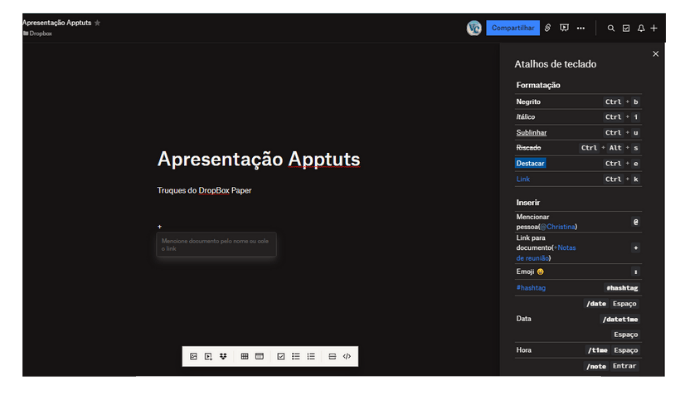
Task: Click the Inserir section heading
Action: (528, 203)
